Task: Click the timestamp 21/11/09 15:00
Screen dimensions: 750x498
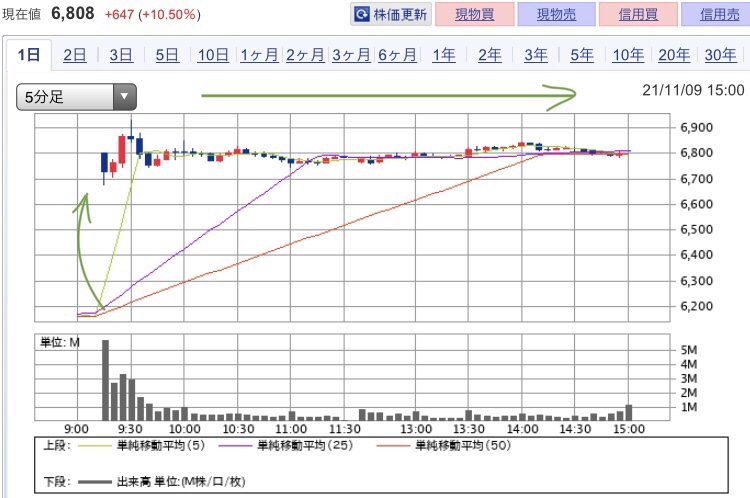Action: coord(693,90)
